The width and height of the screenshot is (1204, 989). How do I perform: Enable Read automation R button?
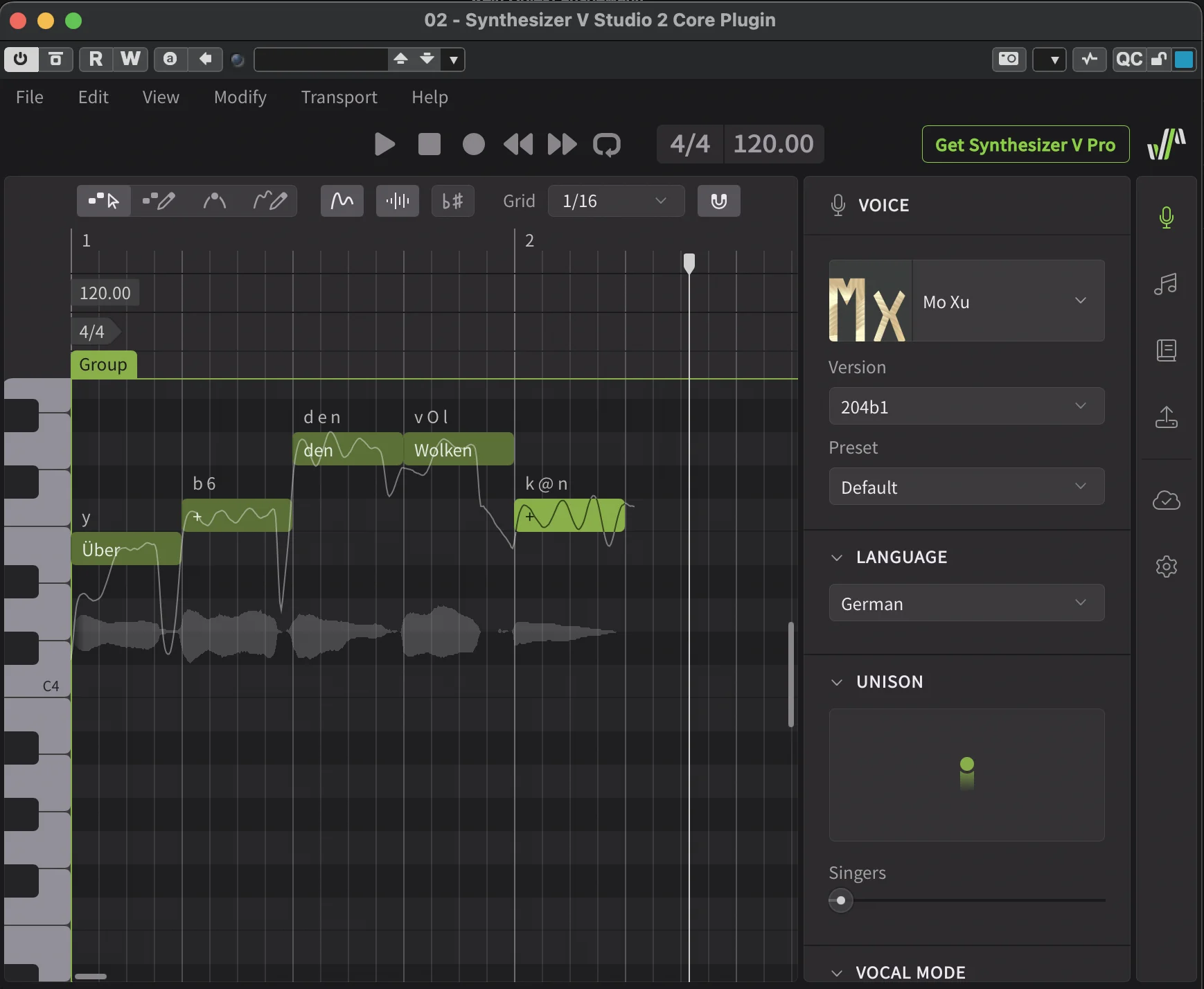tap(96, 59)
